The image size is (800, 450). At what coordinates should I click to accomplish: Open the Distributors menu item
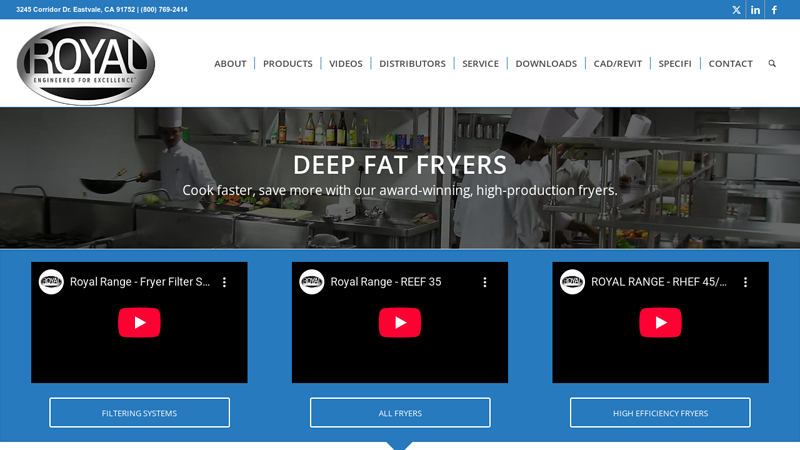(x=412, y=64)
